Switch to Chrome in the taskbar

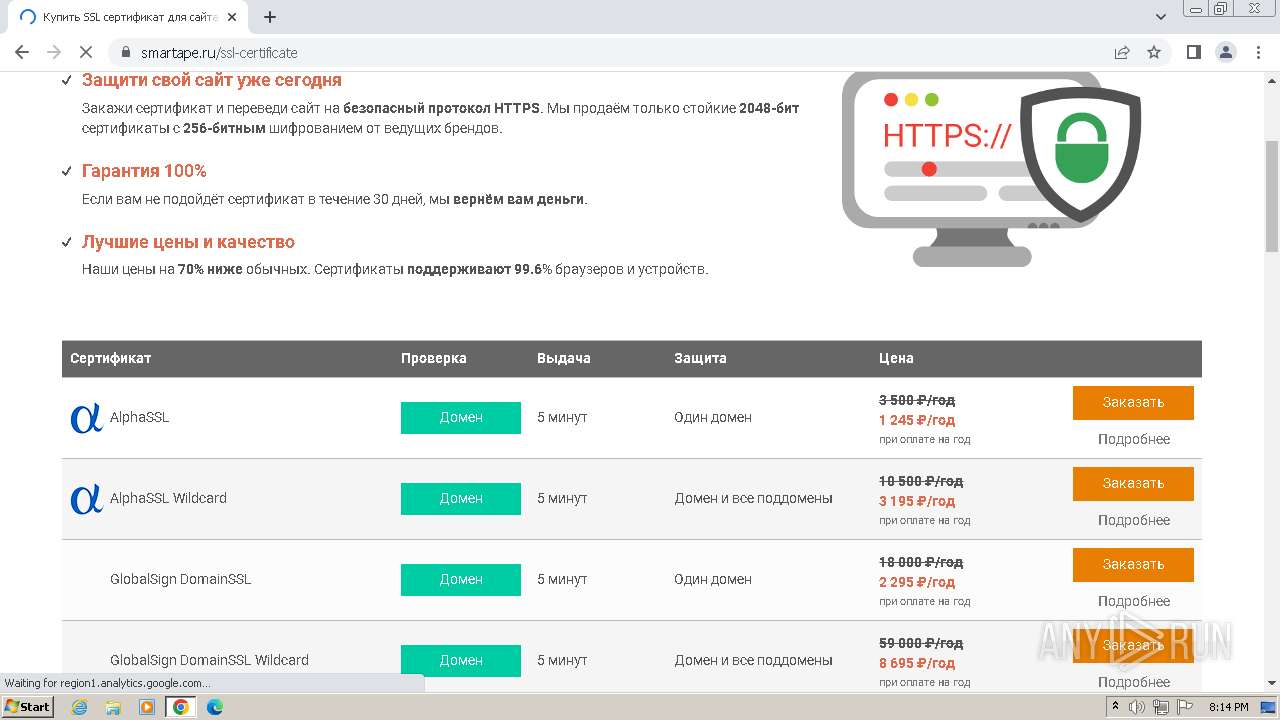(x=181, y=707)
